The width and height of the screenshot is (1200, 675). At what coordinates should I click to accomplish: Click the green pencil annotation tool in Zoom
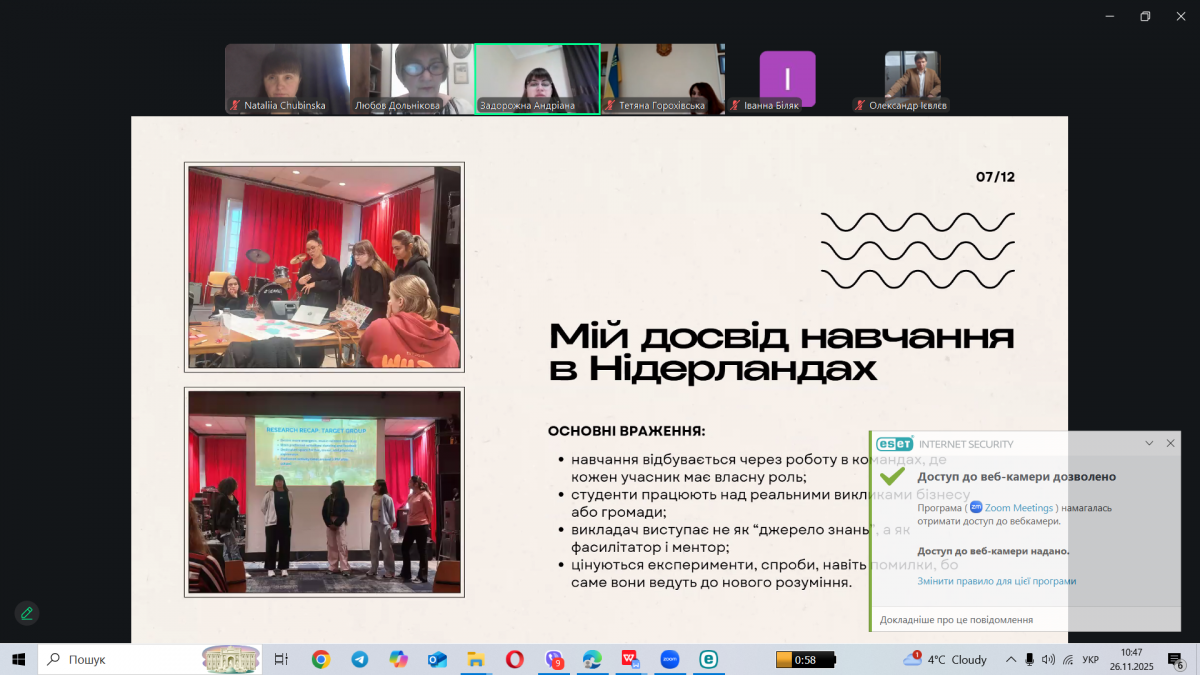pyautogui.click(x=26, y=613)
